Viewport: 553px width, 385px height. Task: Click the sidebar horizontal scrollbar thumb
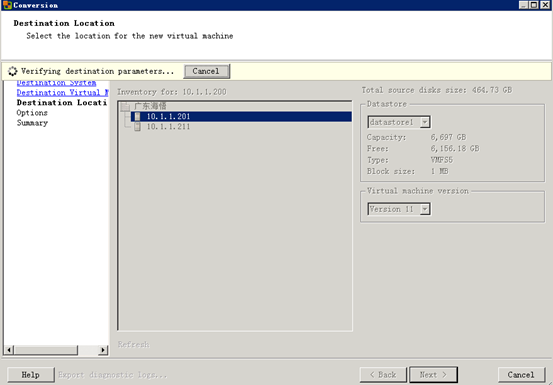[46, 350]
